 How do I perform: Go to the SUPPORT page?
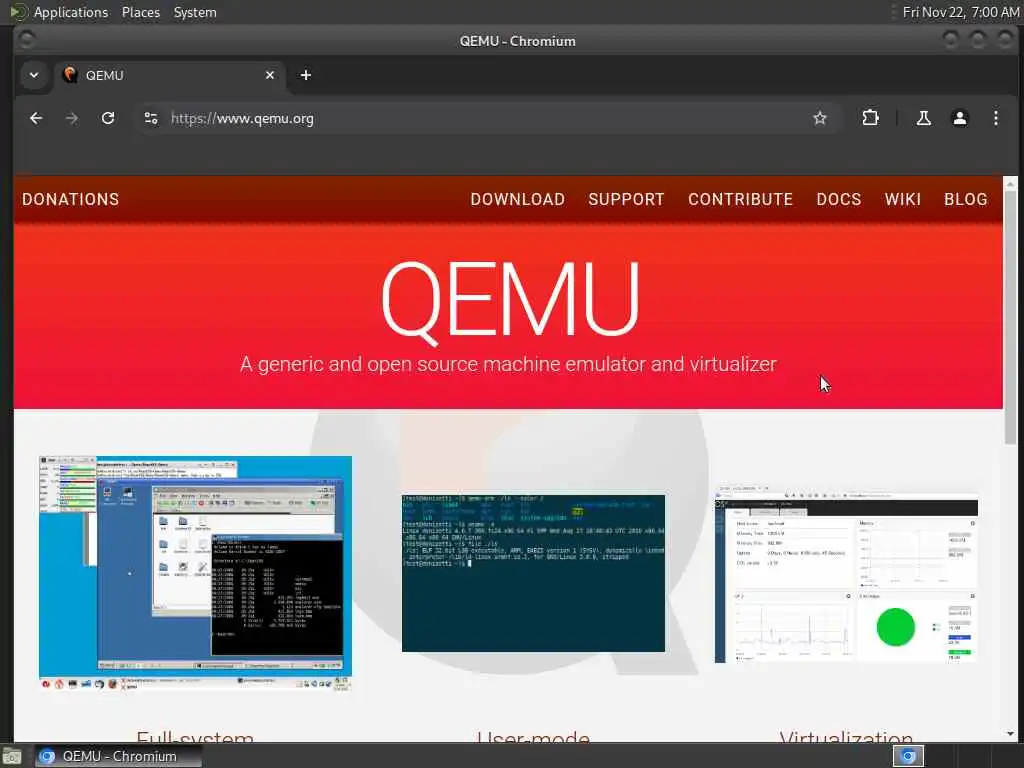(626, 199)
